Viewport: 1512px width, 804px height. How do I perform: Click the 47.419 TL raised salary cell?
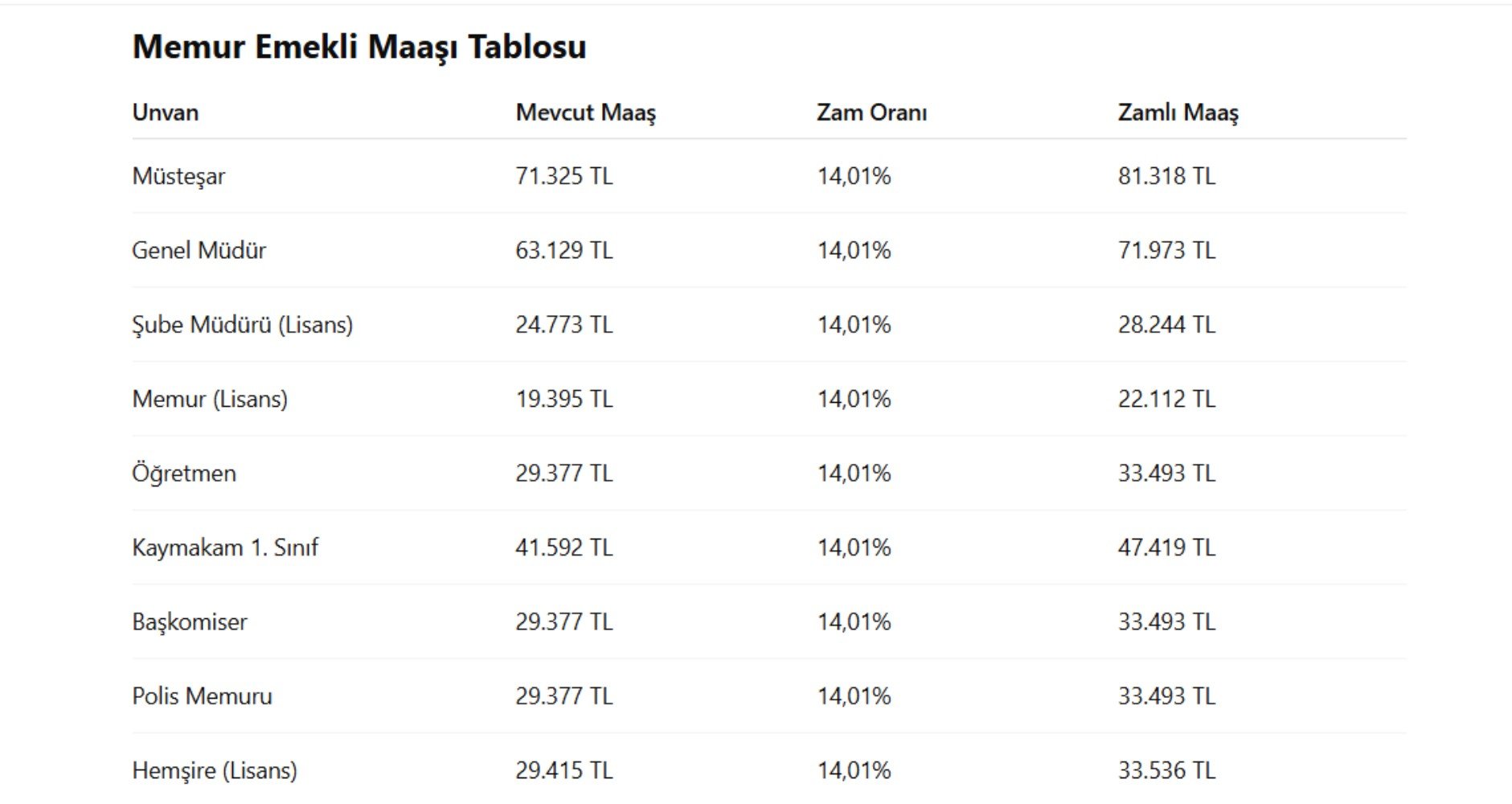[1166, 548]
